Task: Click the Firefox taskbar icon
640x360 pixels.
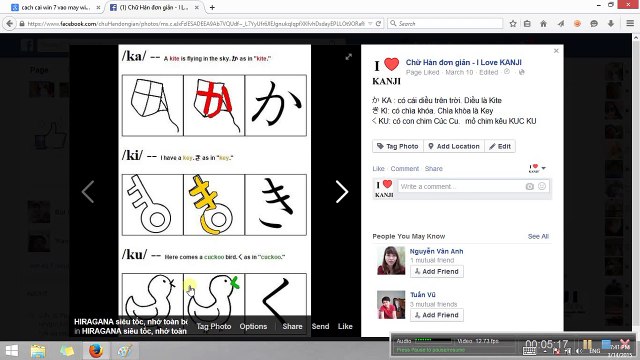Action: tap(96, 351)
